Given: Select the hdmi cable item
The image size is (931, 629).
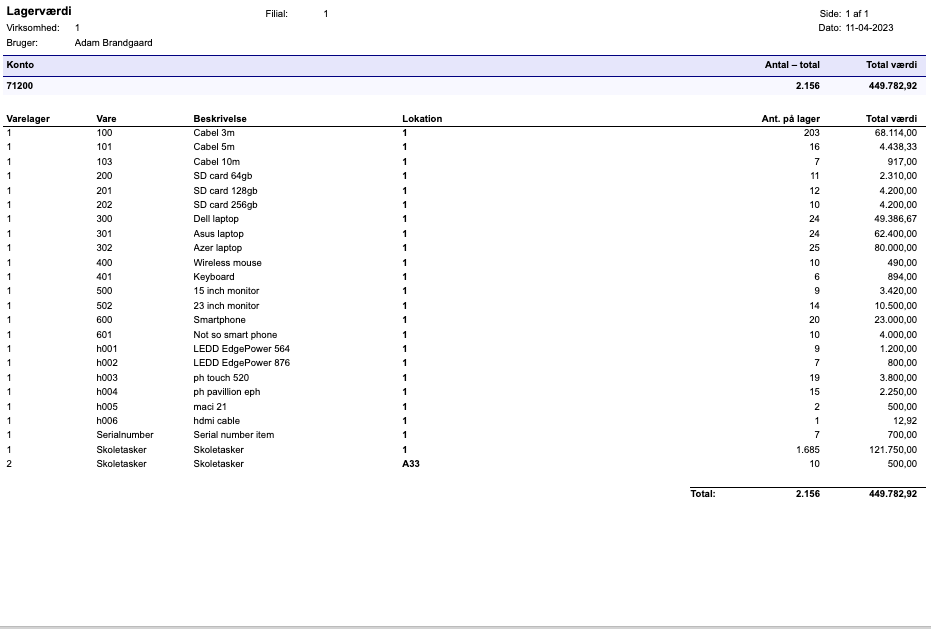Looking at the screenshot, I should [x=216, y=421].
